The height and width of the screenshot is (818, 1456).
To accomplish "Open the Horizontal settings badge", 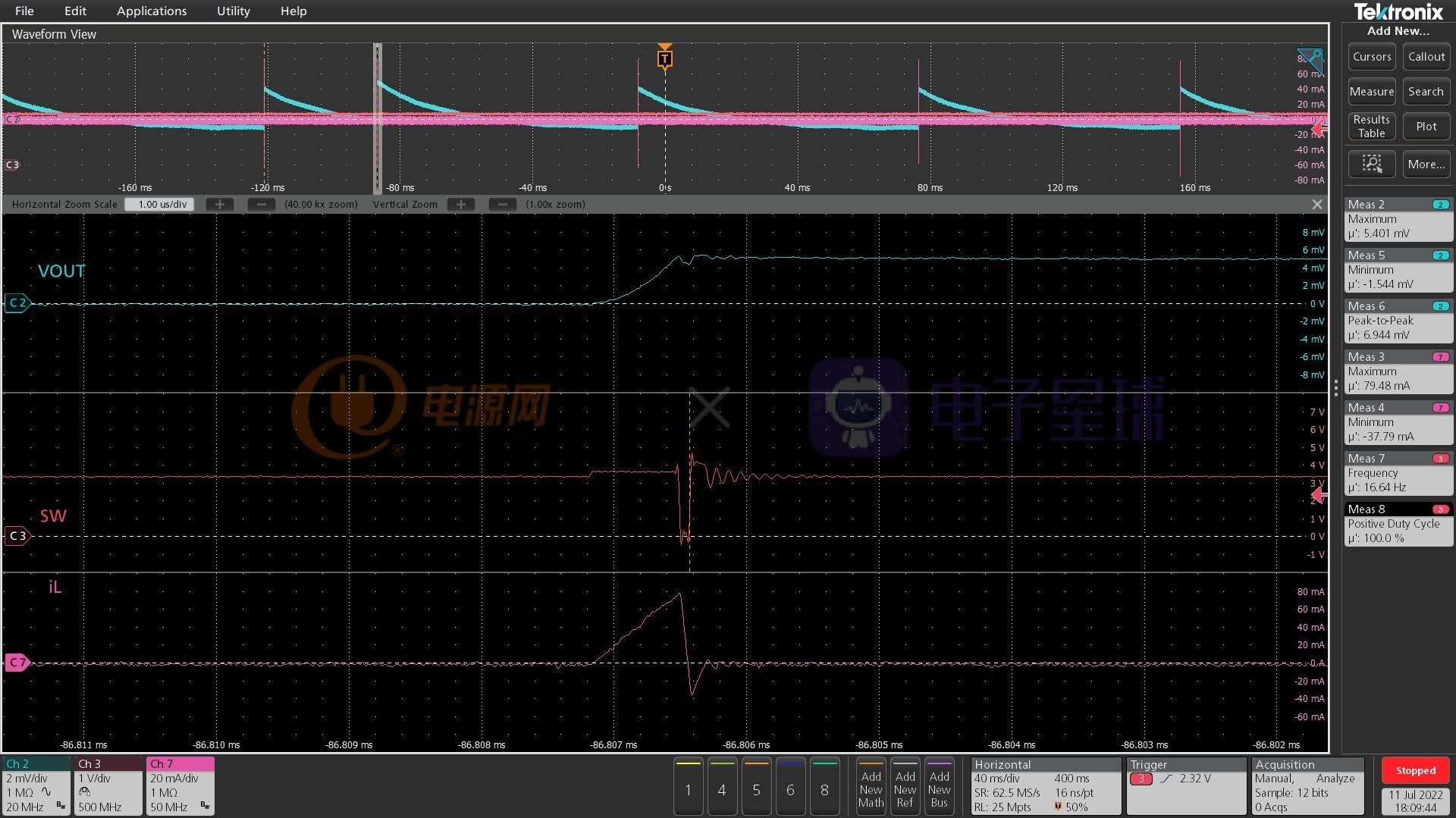I will (x=1045, y=786).
